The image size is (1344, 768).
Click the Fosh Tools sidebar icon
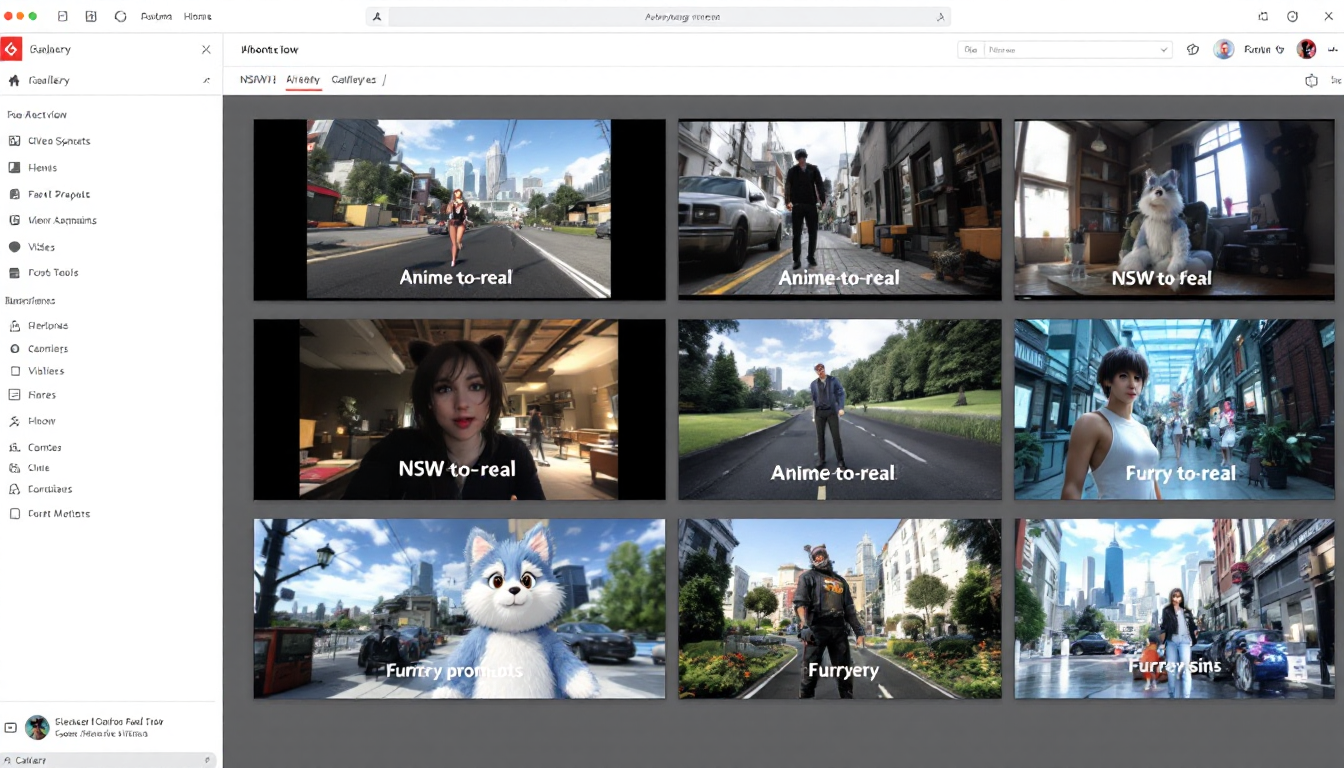point(14,273)
